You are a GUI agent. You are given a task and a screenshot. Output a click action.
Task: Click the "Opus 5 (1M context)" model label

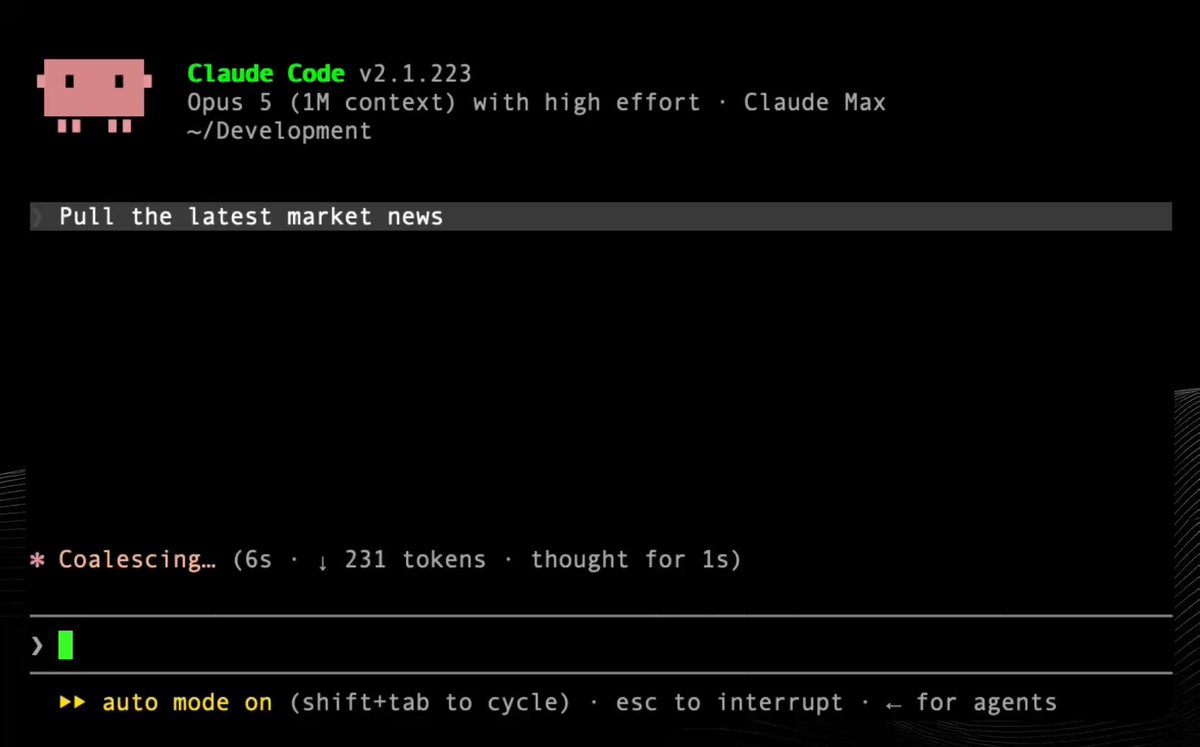click(x=322, y=102)
